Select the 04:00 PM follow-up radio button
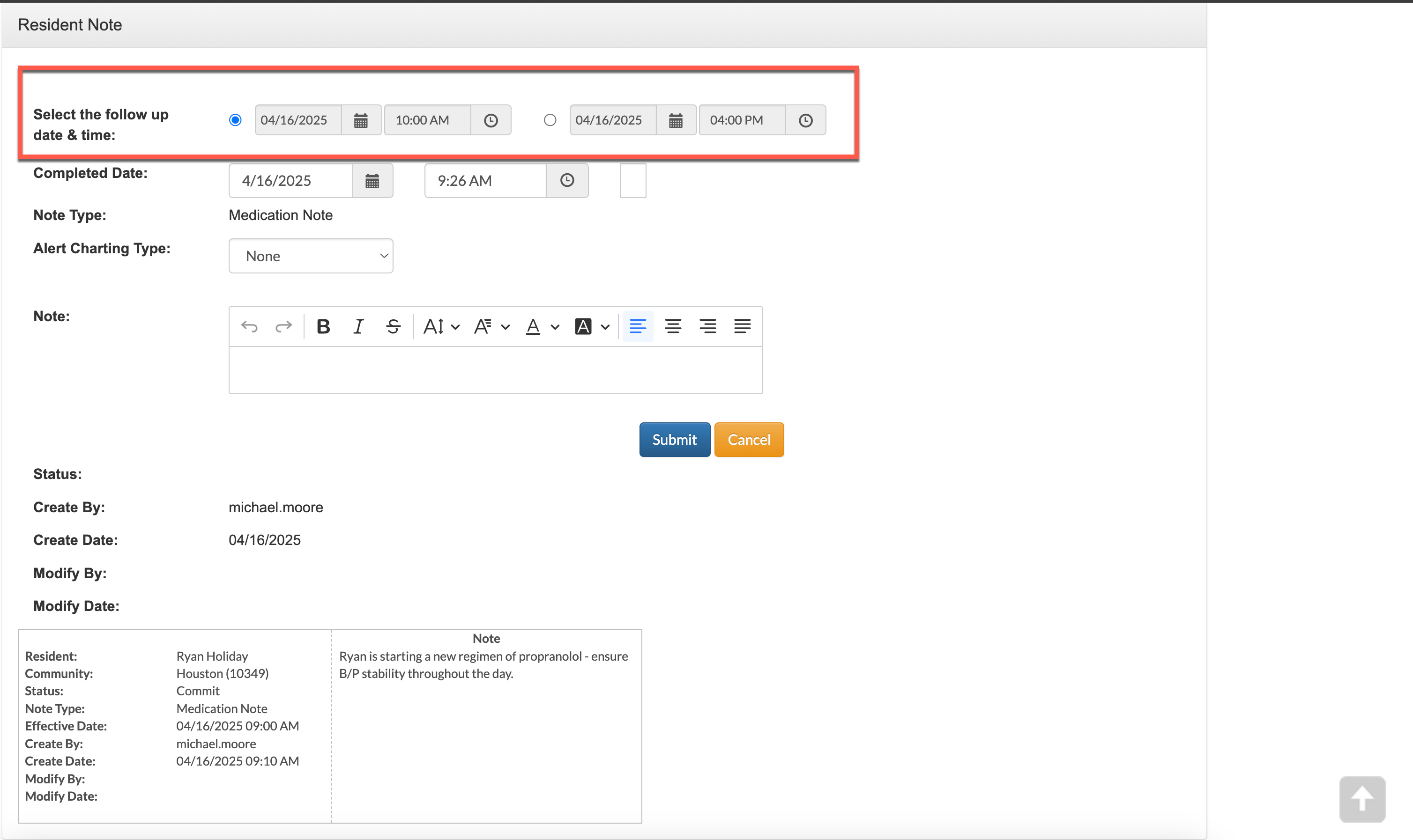Image resolution: width=1413 pixels, height=840 pixels. click(x=550, y=120)
